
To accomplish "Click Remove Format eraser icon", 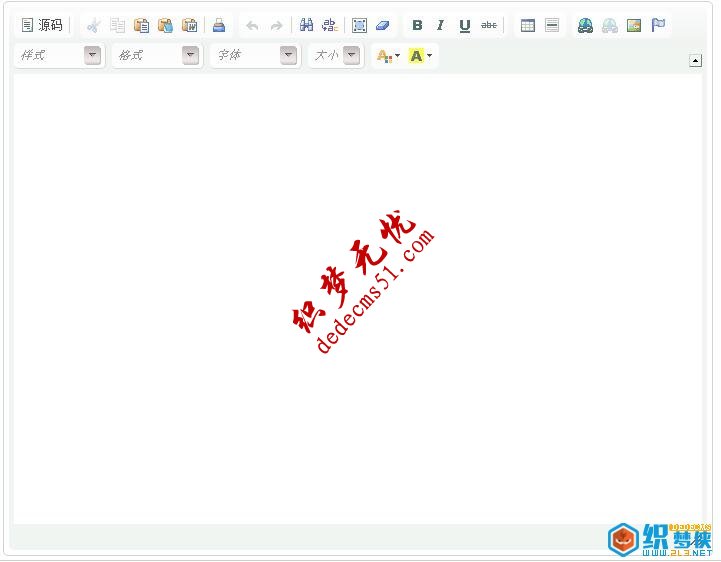I will [383, 25].
